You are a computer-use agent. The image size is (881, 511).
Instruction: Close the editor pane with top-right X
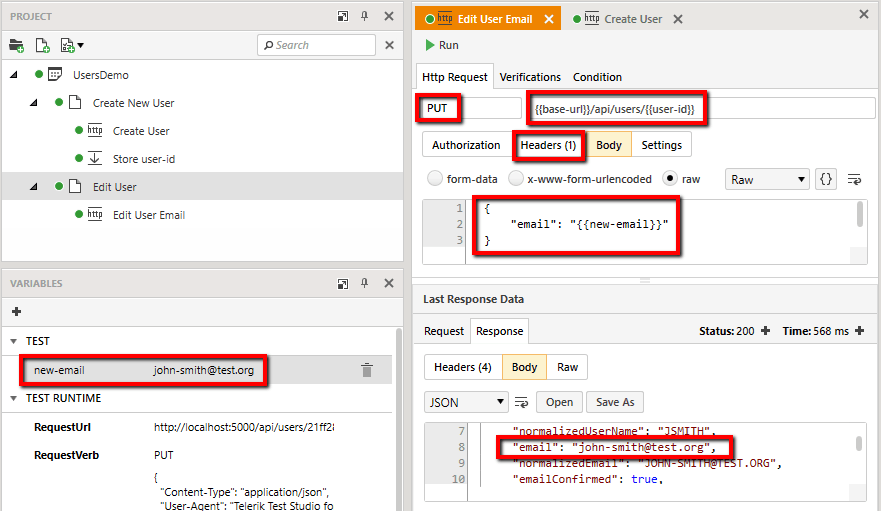point(864,14)
